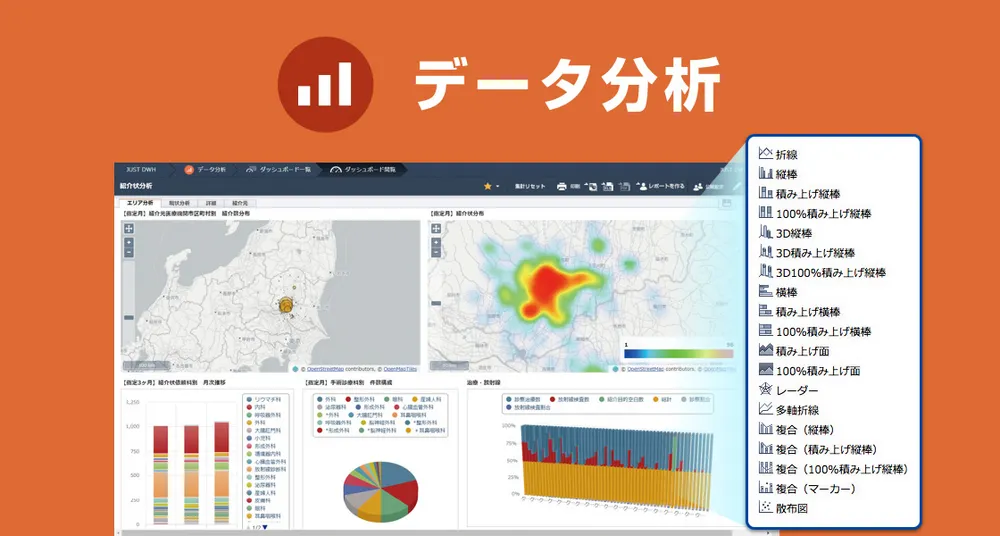
Task: Click the レポートを作る button
Action: pos(661,186)
